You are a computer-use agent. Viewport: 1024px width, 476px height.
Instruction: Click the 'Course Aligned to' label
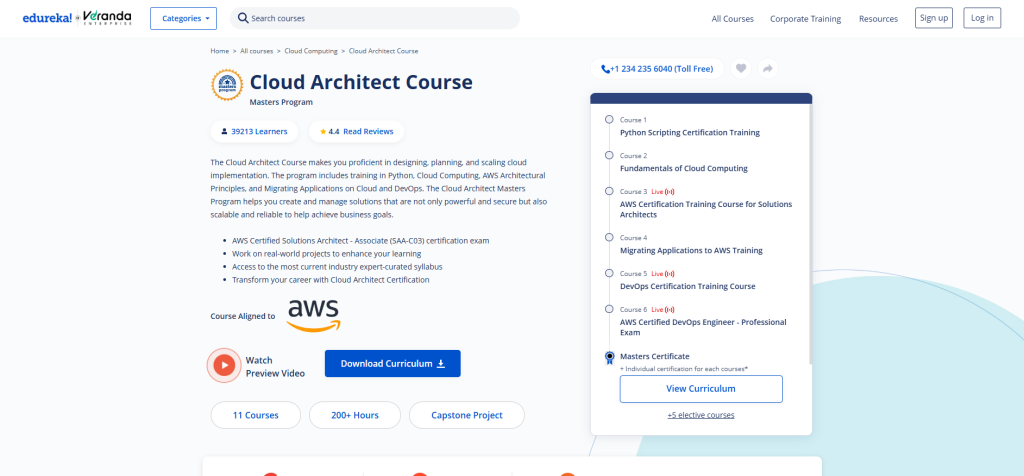(243, 316)
